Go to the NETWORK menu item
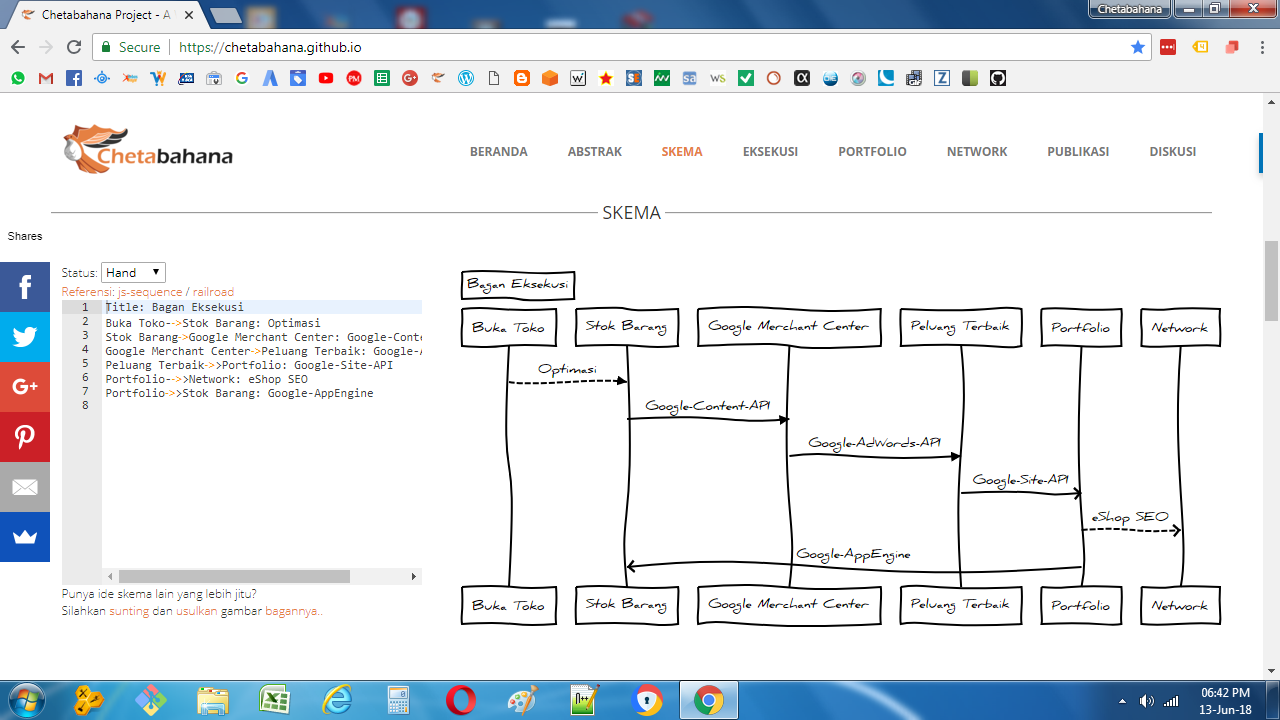Viewport: 1280px width, 720px height. coord(977,152)
